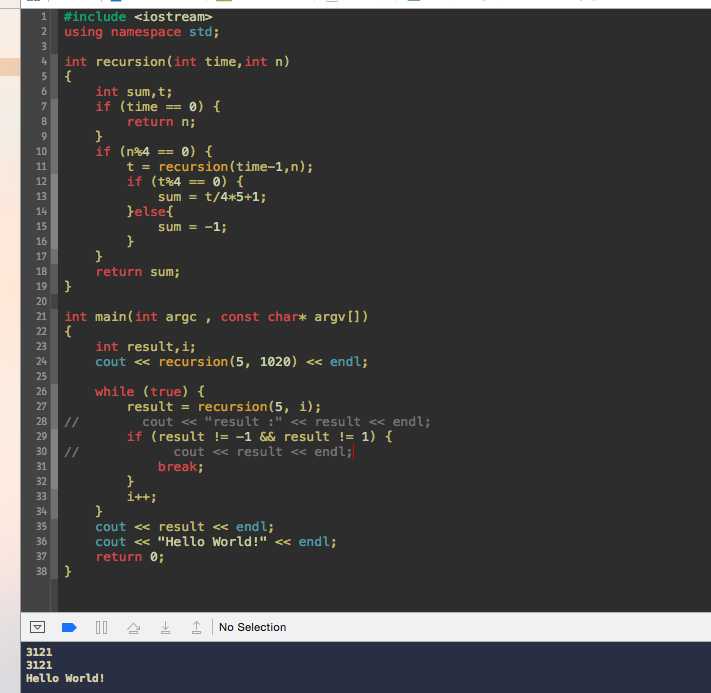Click the 'break;' statement
This screenshot has width=711, height=693.
tap(180, 467)
